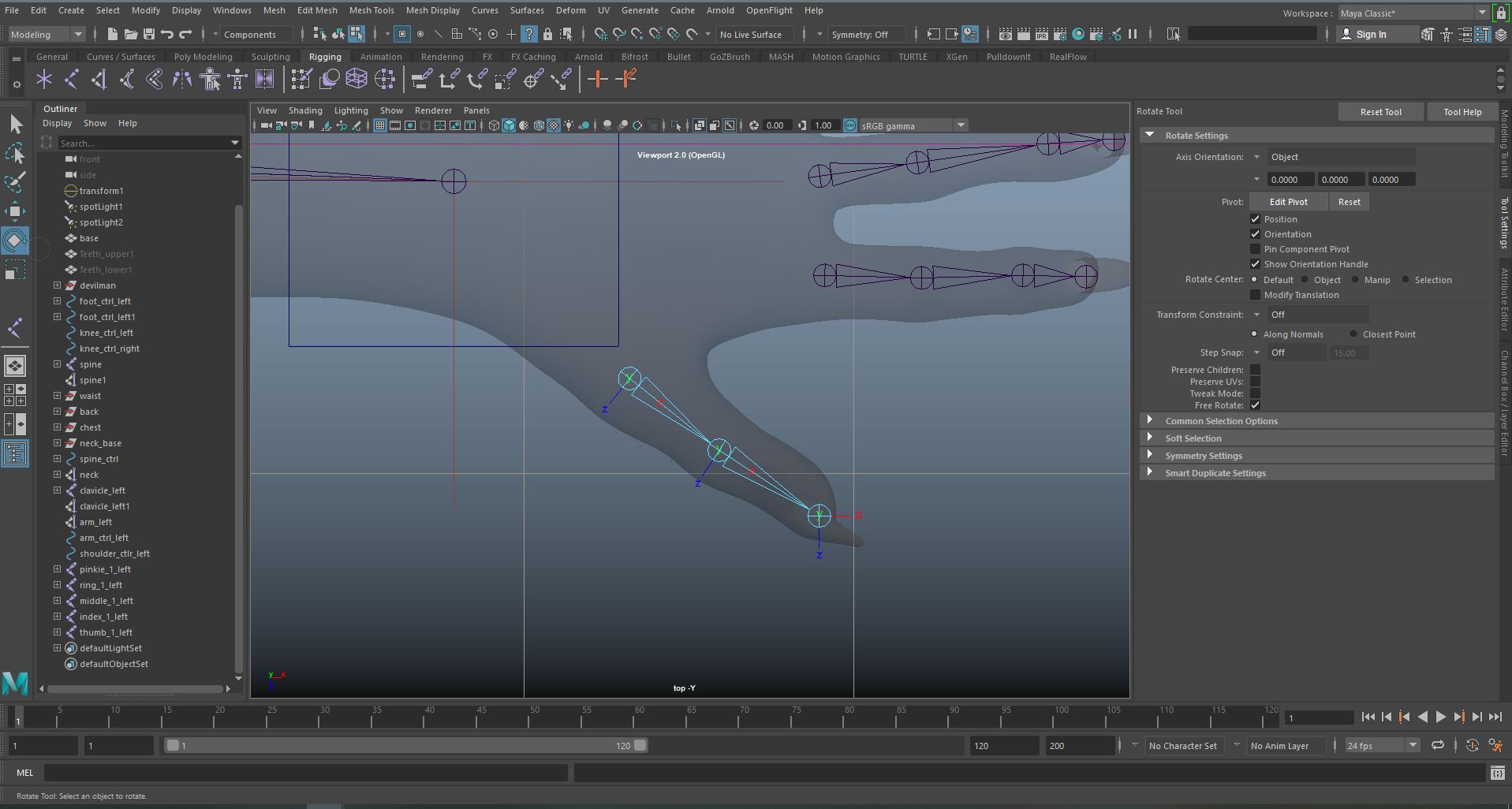Click the Reset Tool button
The height and width of the screenshot is (809, 1512).
(x=1380, y=112)
